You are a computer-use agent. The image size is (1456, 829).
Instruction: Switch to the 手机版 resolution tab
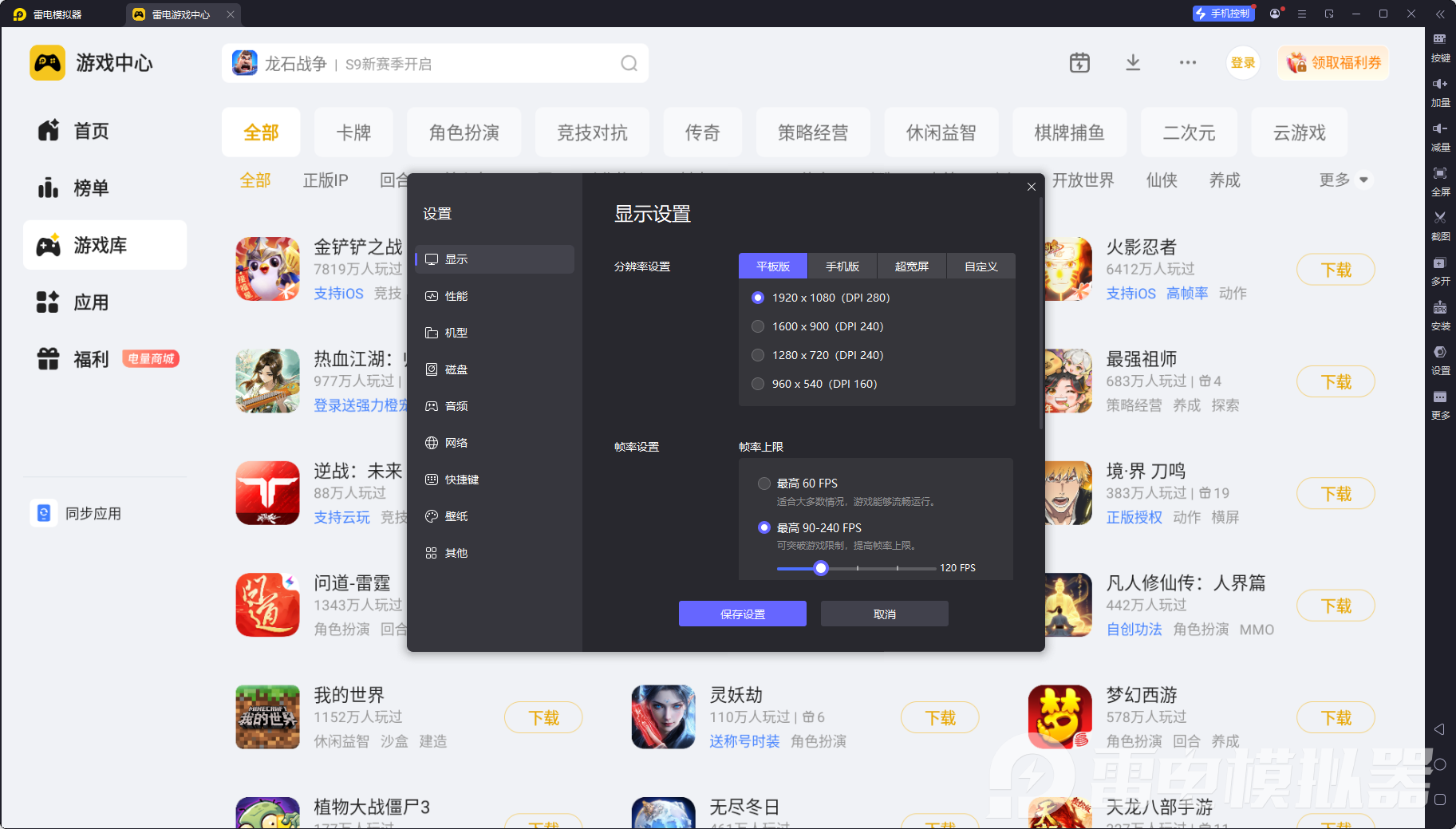[842, 266]
